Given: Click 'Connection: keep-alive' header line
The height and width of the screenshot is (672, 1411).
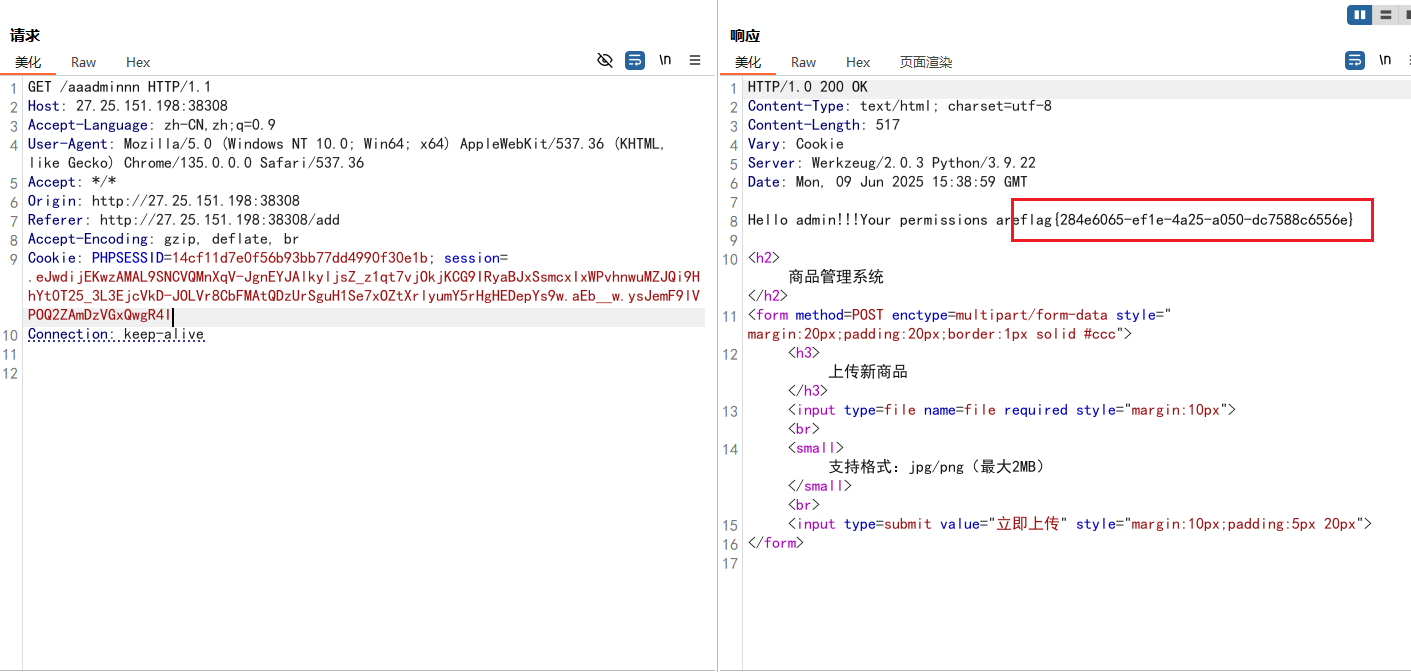Looking at the screenshot, I should coord(116,335).
